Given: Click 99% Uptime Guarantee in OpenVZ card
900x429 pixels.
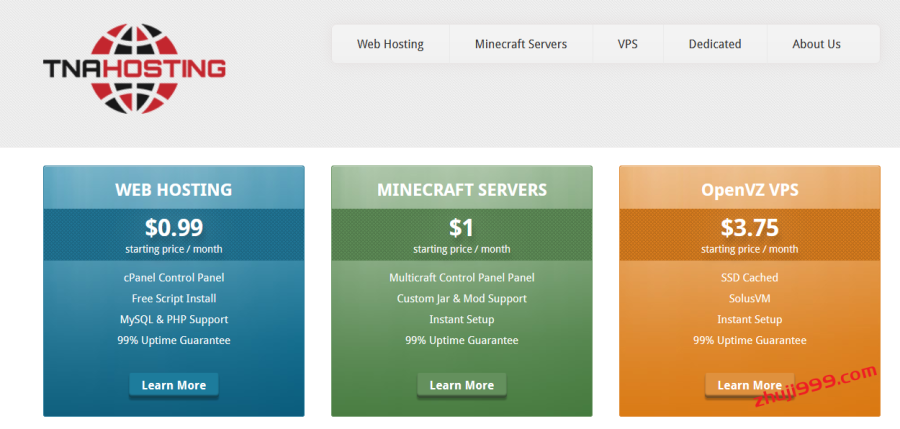Looking at the screenshot, I should 750,341.
